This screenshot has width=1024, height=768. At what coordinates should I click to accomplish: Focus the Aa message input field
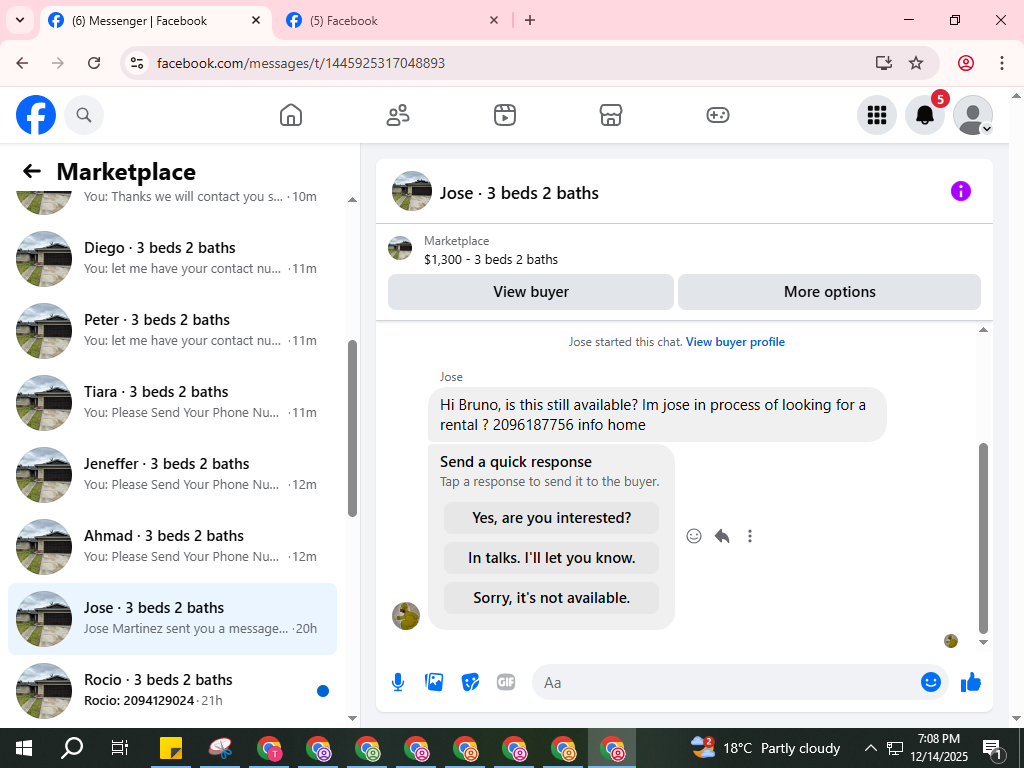(725, 682)
